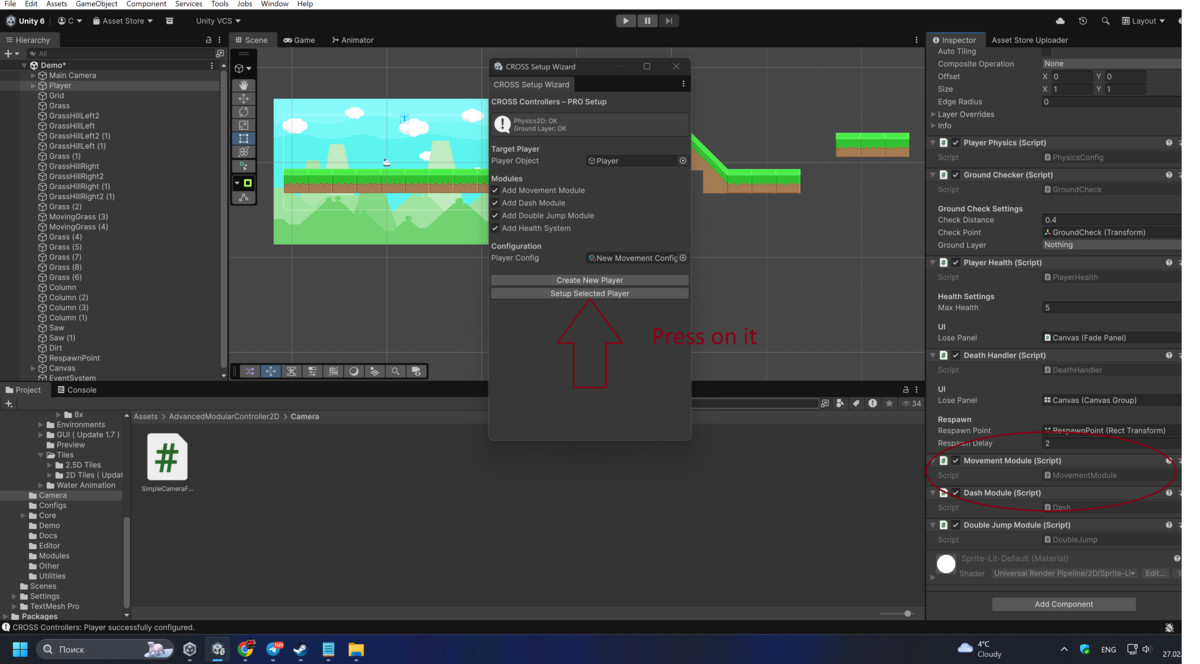Expand the Main Camera hierarchy item

click(33, 75)
